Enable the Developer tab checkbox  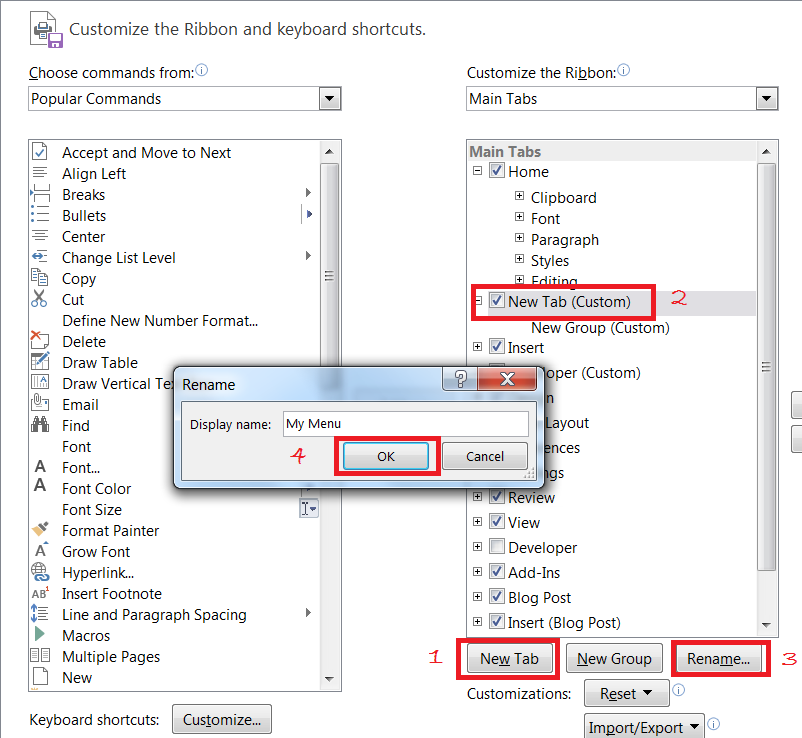(497, 547)
